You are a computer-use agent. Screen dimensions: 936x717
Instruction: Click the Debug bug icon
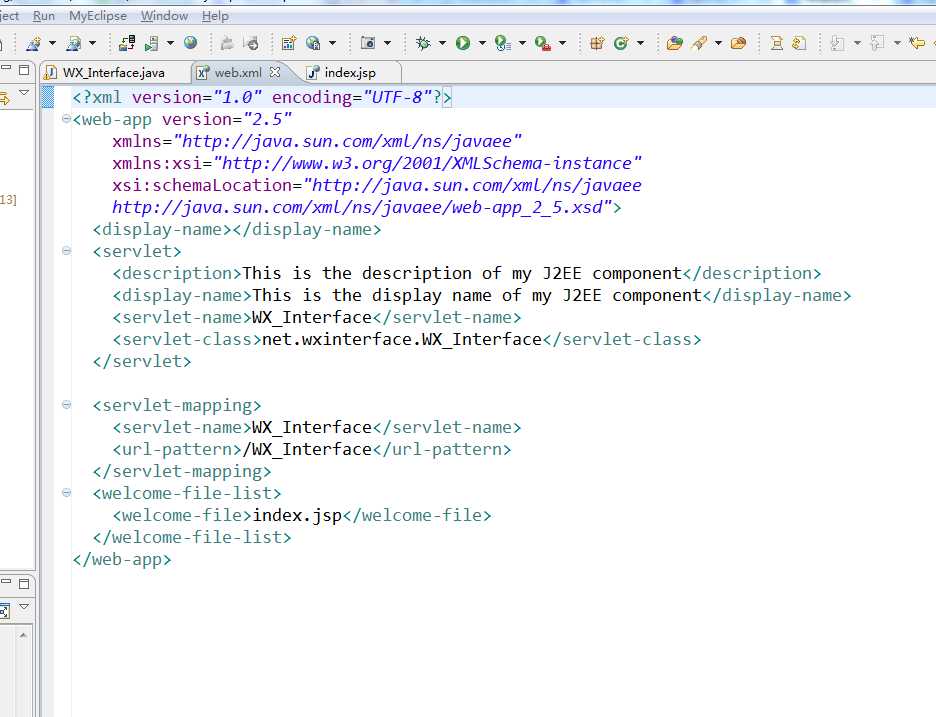(x=423, y=43)
